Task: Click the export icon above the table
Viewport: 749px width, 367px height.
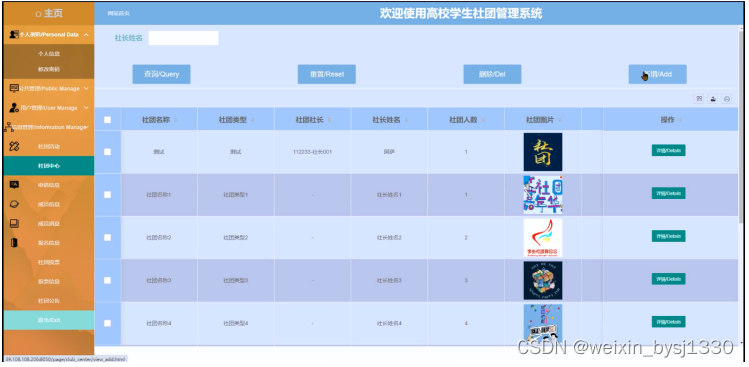Action: click(x=713, y=99)
